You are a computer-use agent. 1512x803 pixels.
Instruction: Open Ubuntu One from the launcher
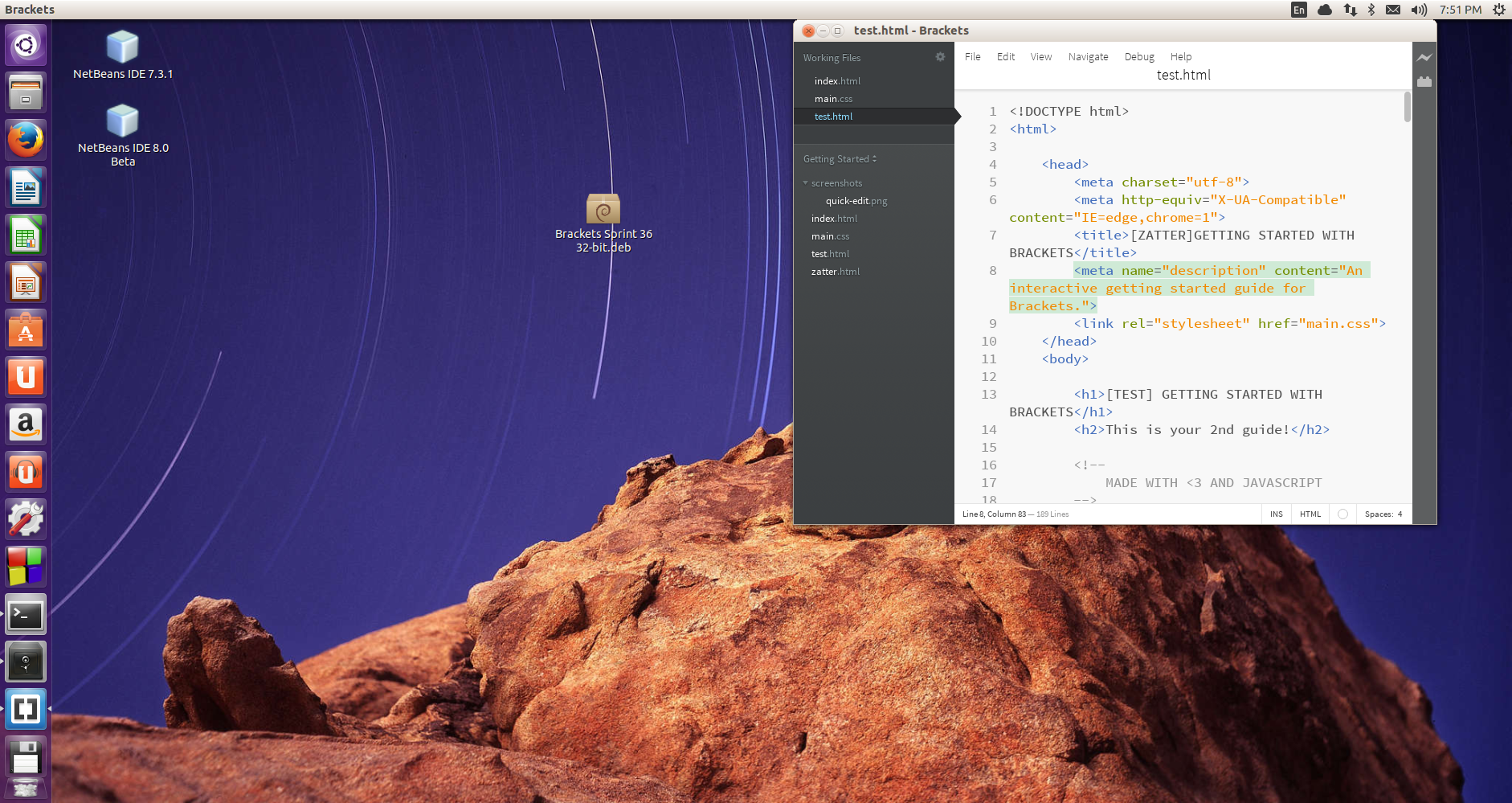[x=26, y=377]
